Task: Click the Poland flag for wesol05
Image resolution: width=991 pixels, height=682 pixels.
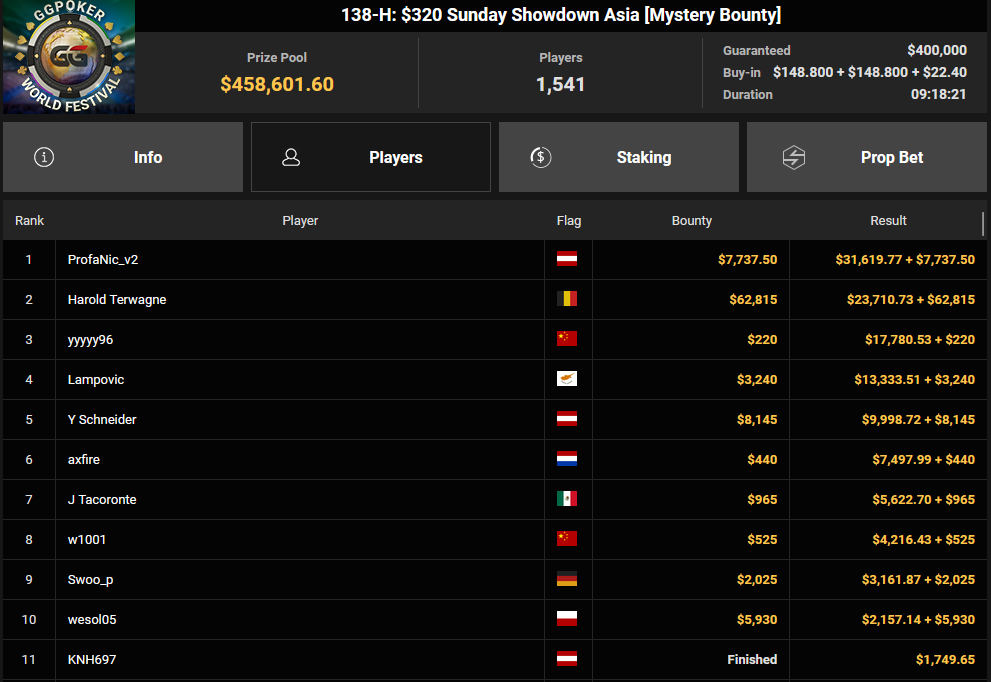Action: click(x=567, y=619)
